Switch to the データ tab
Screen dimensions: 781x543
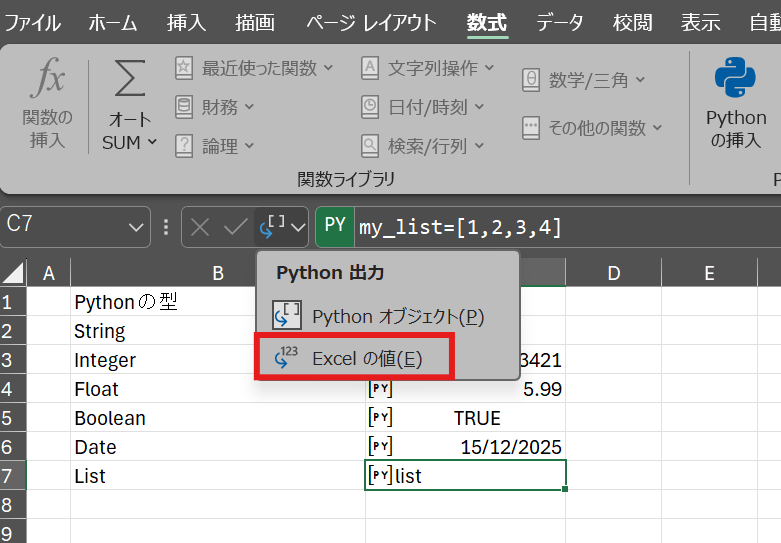tap(559, 23)
